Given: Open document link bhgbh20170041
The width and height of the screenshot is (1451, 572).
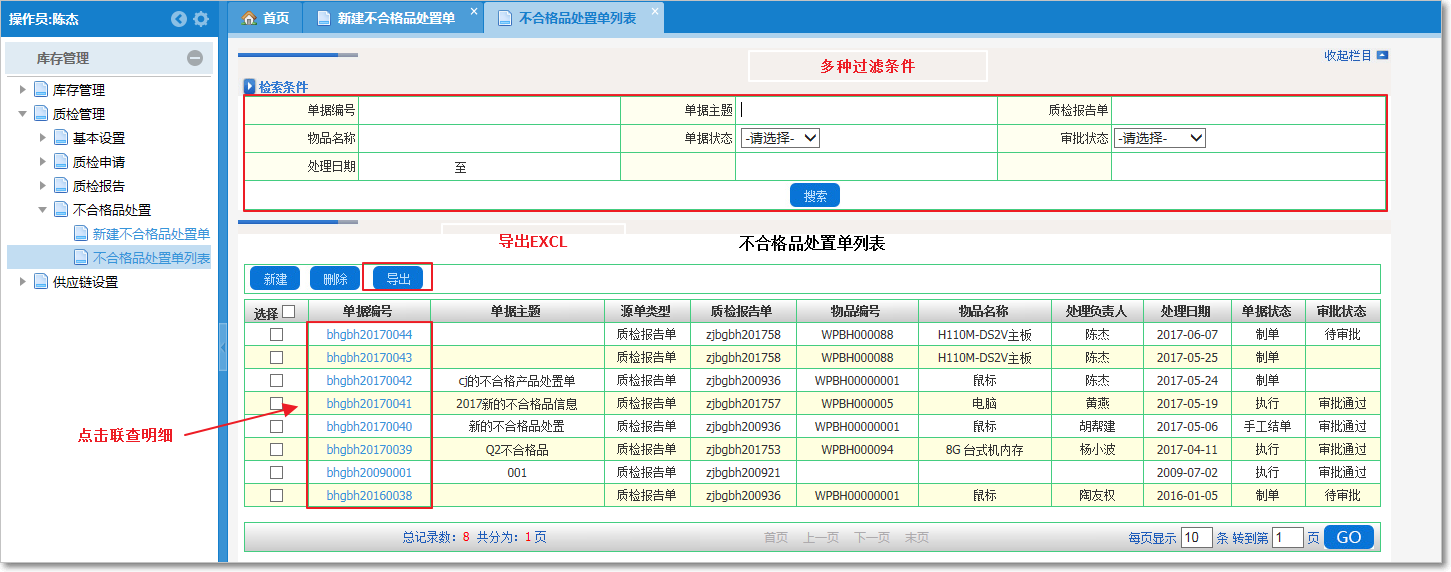Looking at the screenshot, I should point(369,404).
